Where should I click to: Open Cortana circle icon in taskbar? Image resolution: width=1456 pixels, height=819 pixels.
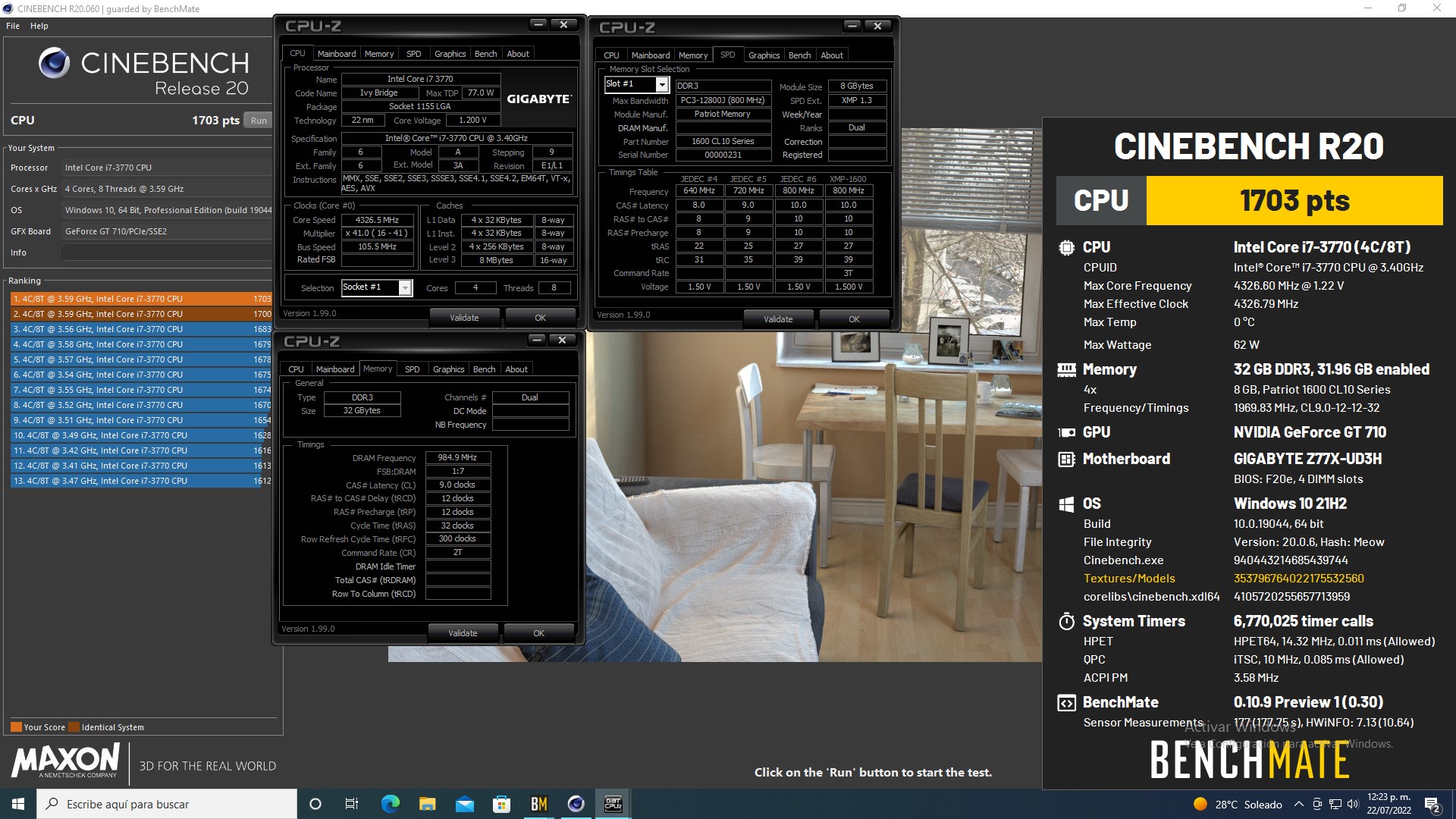point(315,804)
